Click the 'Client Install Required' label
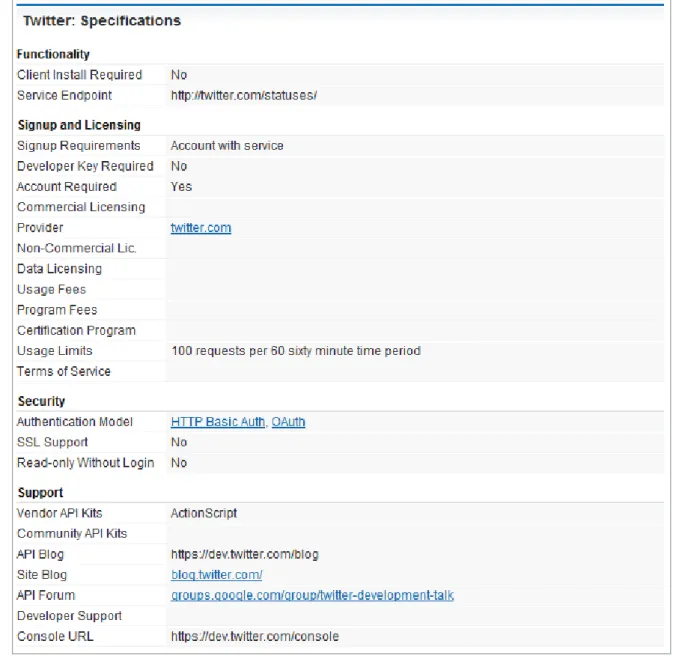The height and width of the screenshot is (656, 673). point(79,75)
